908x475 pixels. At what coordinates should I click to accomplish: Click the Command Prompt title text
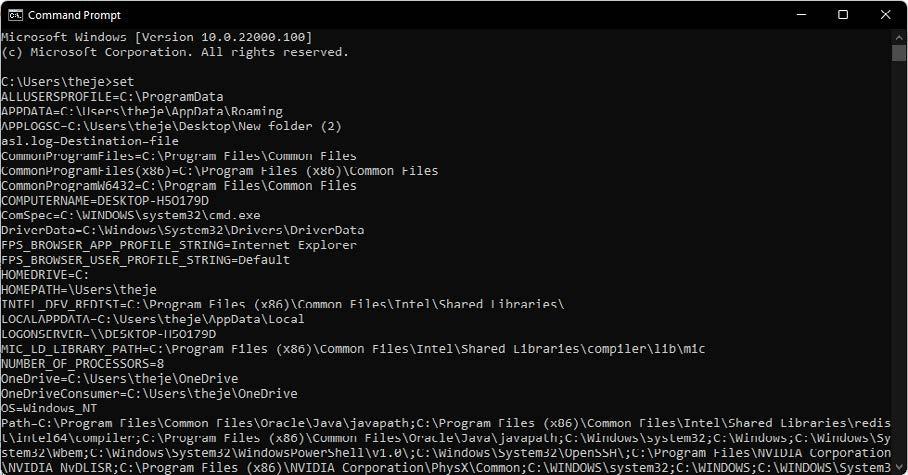coord(75,15)
